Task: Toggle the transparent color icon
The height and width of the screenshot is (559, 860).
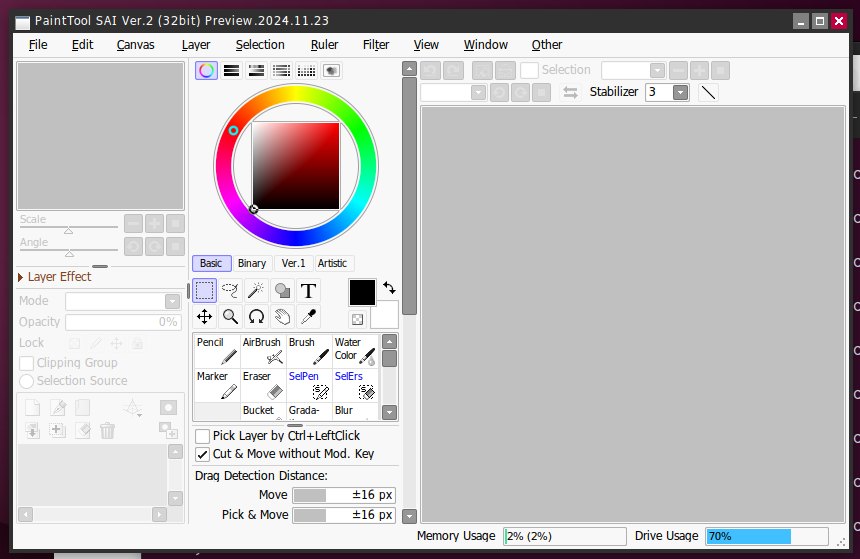Action: point(357,319)
